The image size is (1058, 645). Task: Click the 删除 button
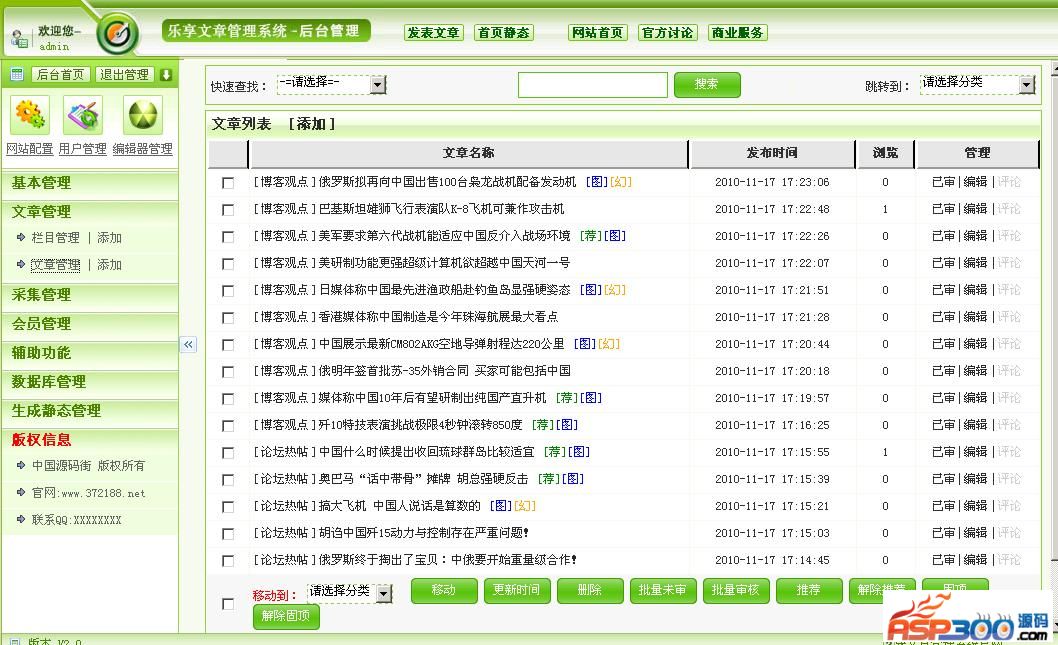tap(590, 590)
